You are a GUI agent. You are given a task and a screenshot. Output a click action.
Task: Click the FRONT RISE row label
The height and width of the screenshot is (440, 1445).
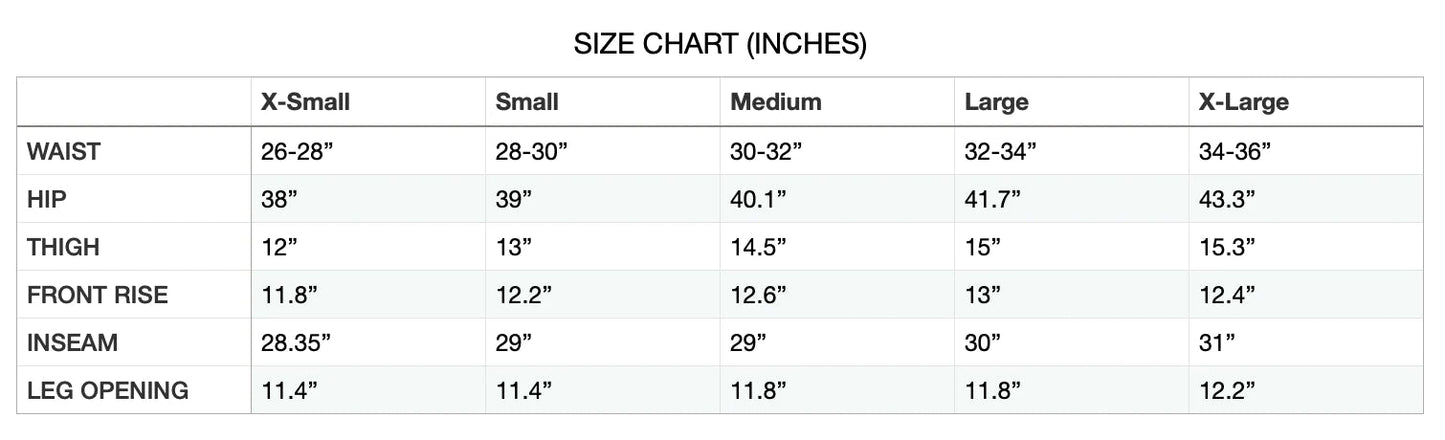[x=97, y=295]
